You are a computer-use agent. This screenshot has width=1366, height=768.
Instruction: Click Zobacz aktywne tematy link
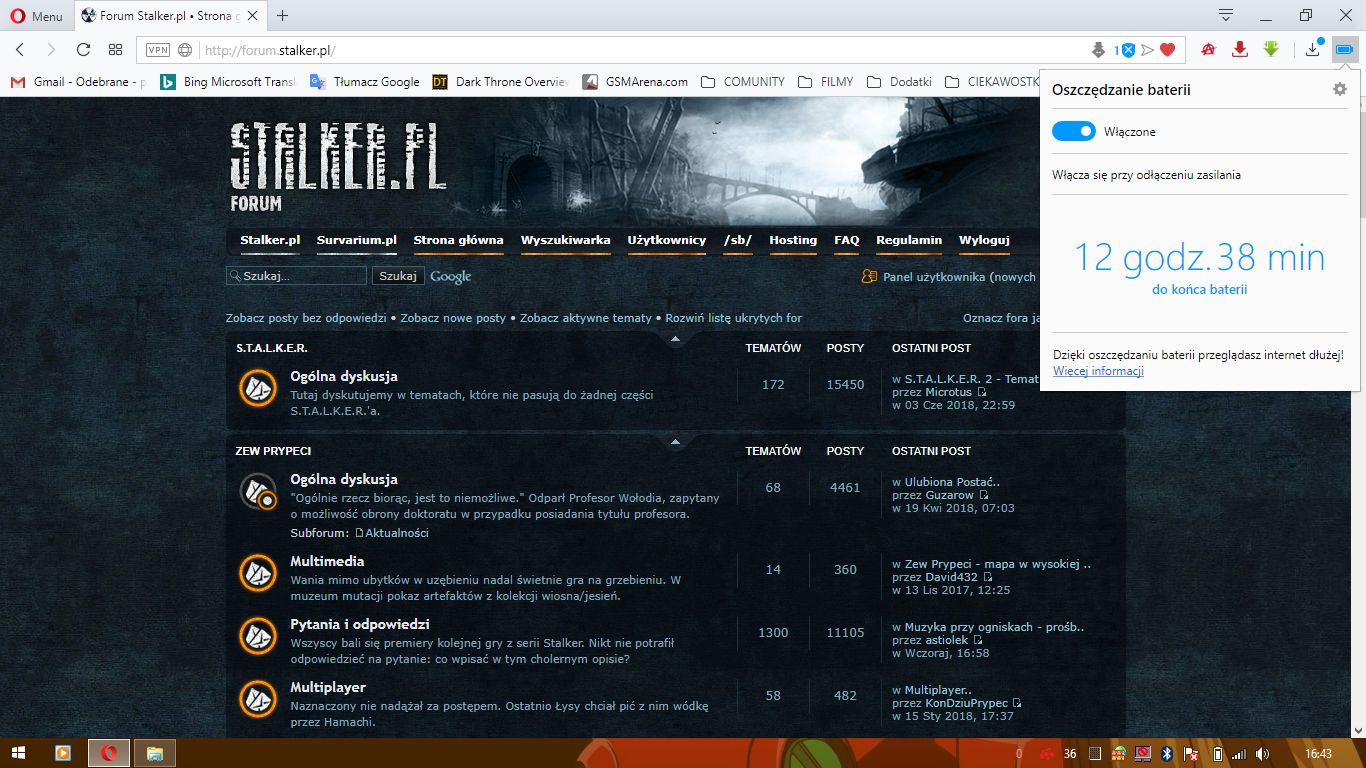point(586,318)
